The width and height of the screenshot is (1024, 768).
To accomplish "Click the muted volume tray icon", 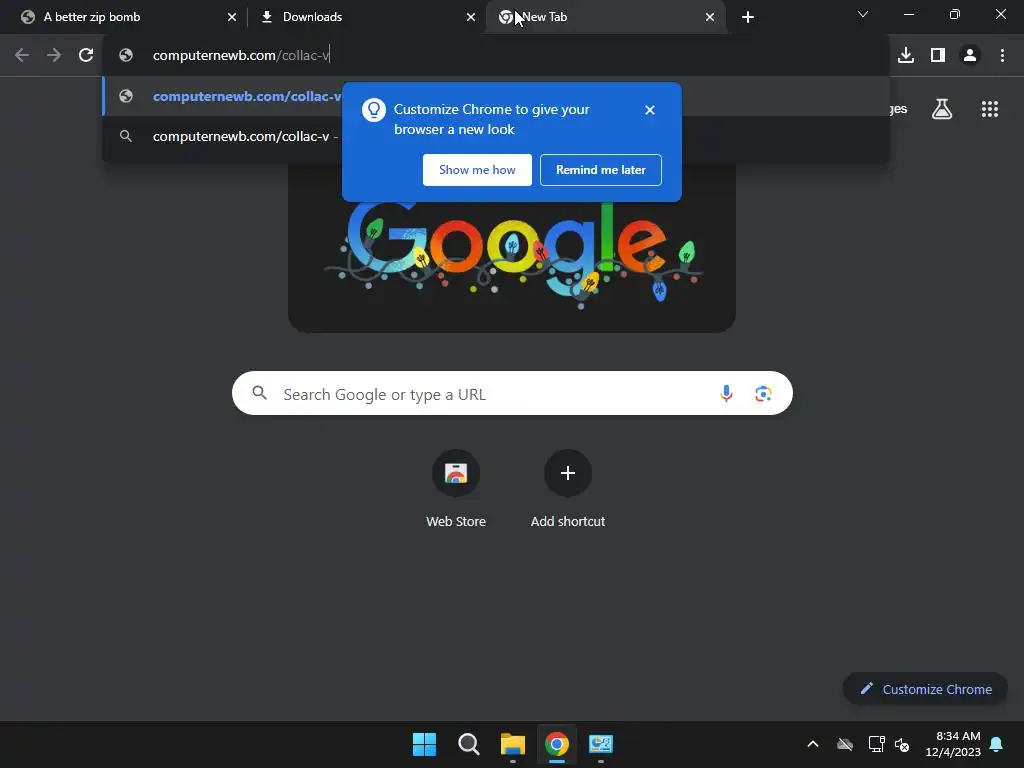I will coord(902,744).
